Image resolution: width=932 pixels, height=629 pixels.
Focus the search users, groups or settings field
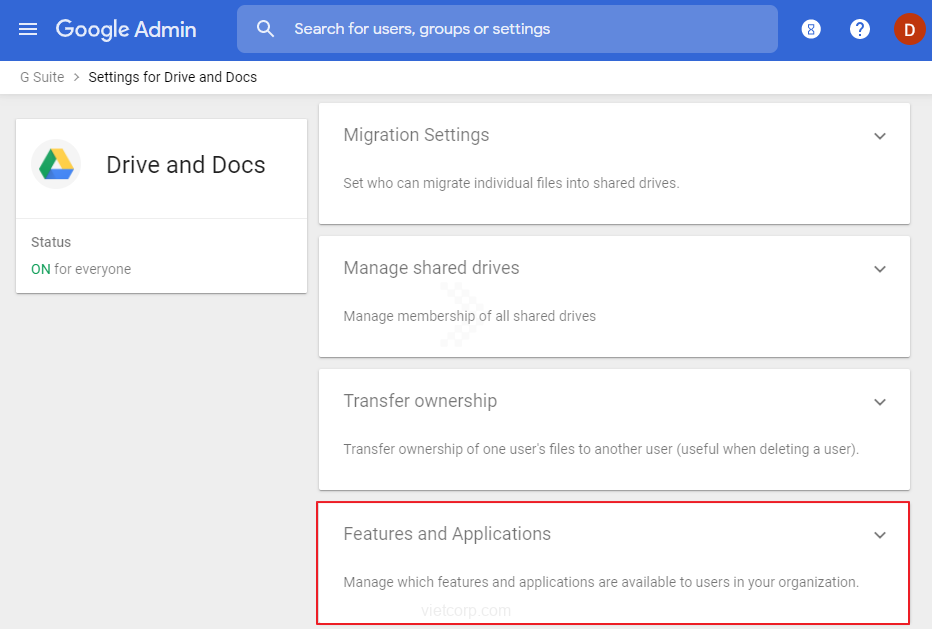520,29
